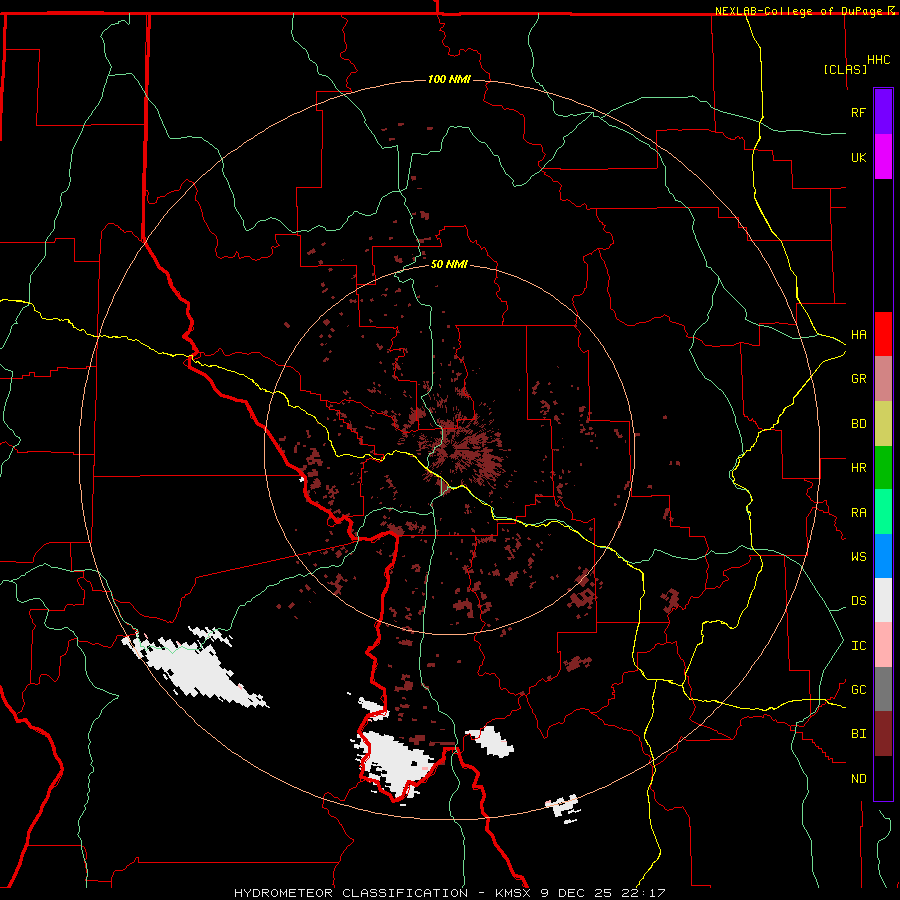Click the IC legend label

[859, 646]
